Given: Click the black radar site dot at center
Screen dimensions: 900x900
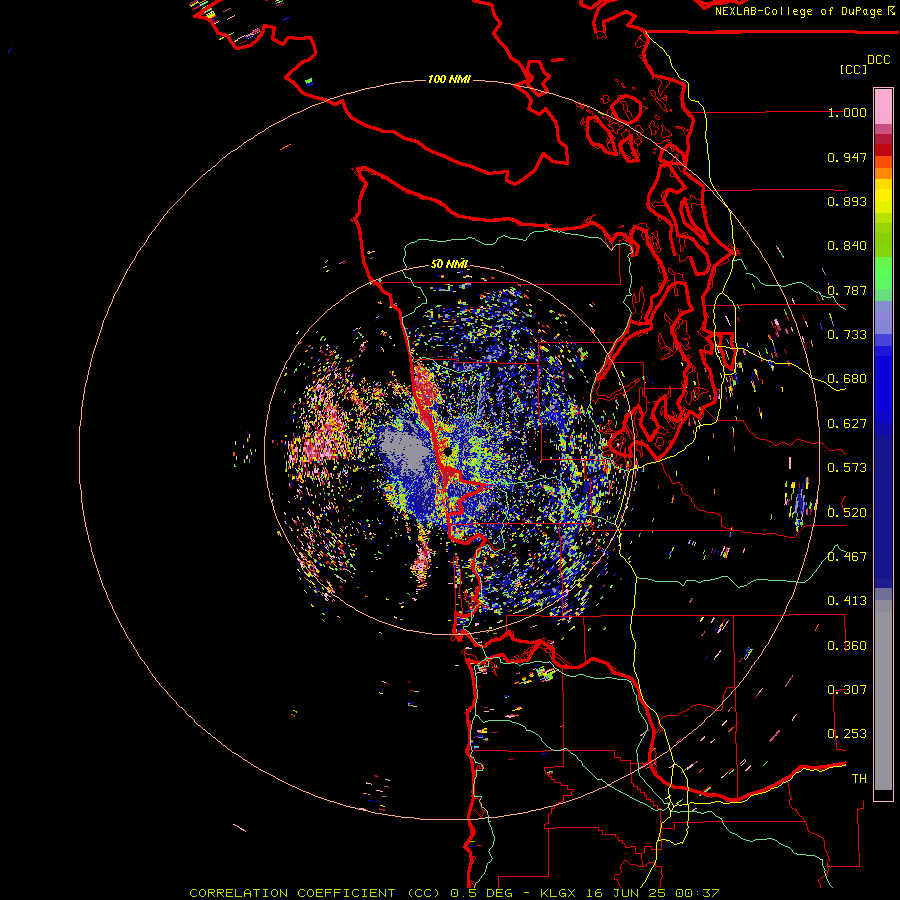Looking at the screenshot, I should (x=447, y=452).
